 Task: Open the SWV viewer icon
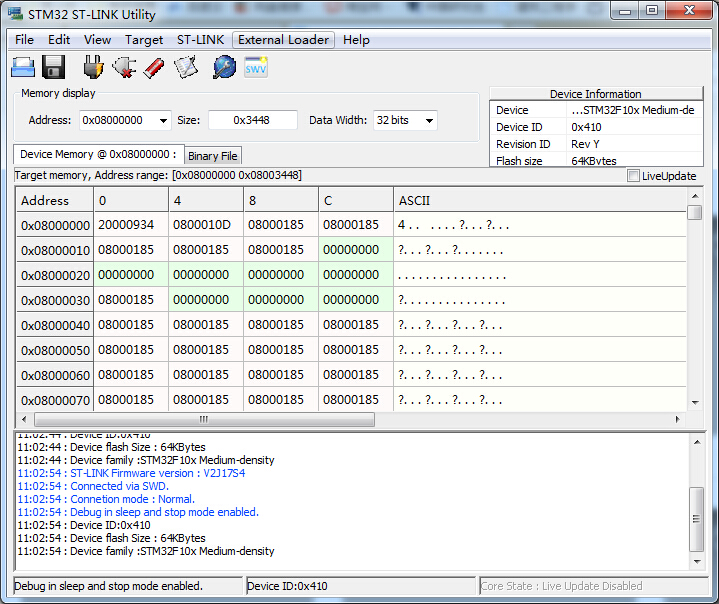255,67
